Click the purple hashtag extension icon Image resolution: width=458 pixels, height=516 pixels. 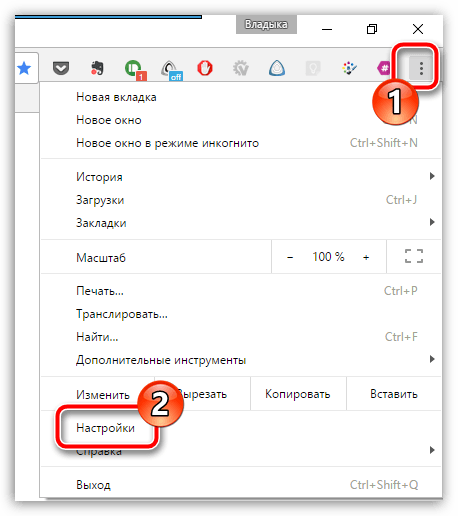point(383,68)
